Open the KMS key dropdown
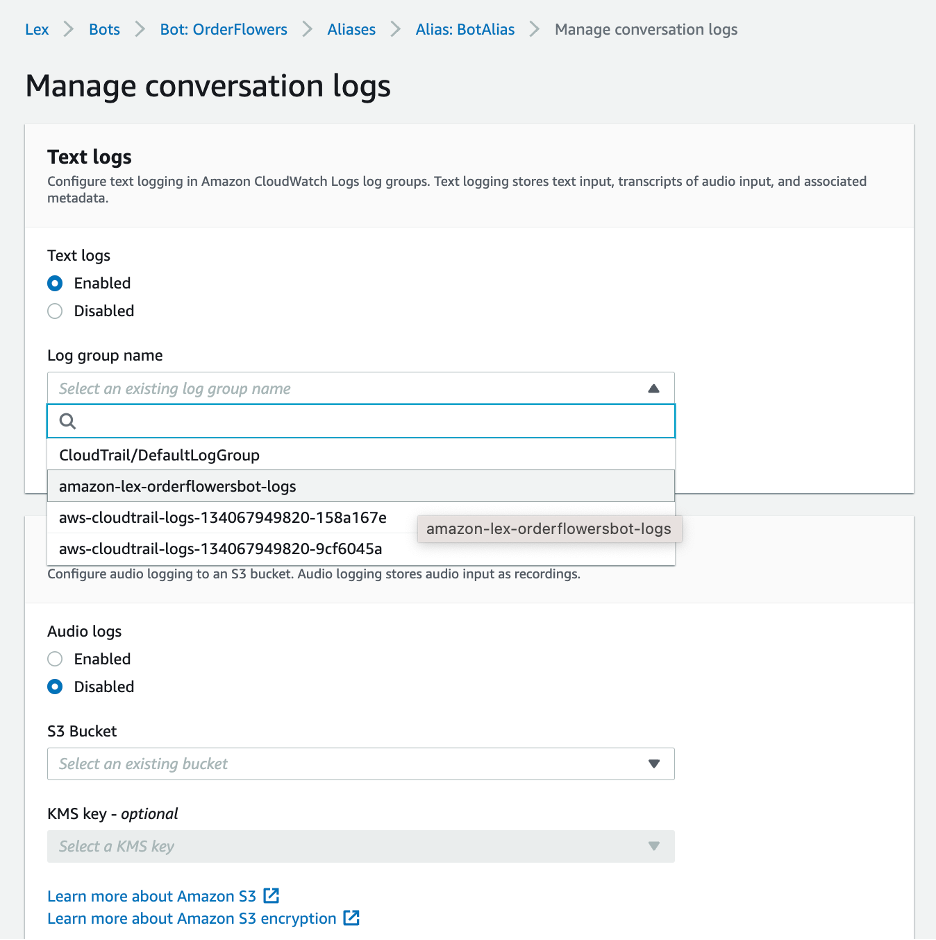The width and height of the screenshot is (936, 940). [x=360, y=846]
